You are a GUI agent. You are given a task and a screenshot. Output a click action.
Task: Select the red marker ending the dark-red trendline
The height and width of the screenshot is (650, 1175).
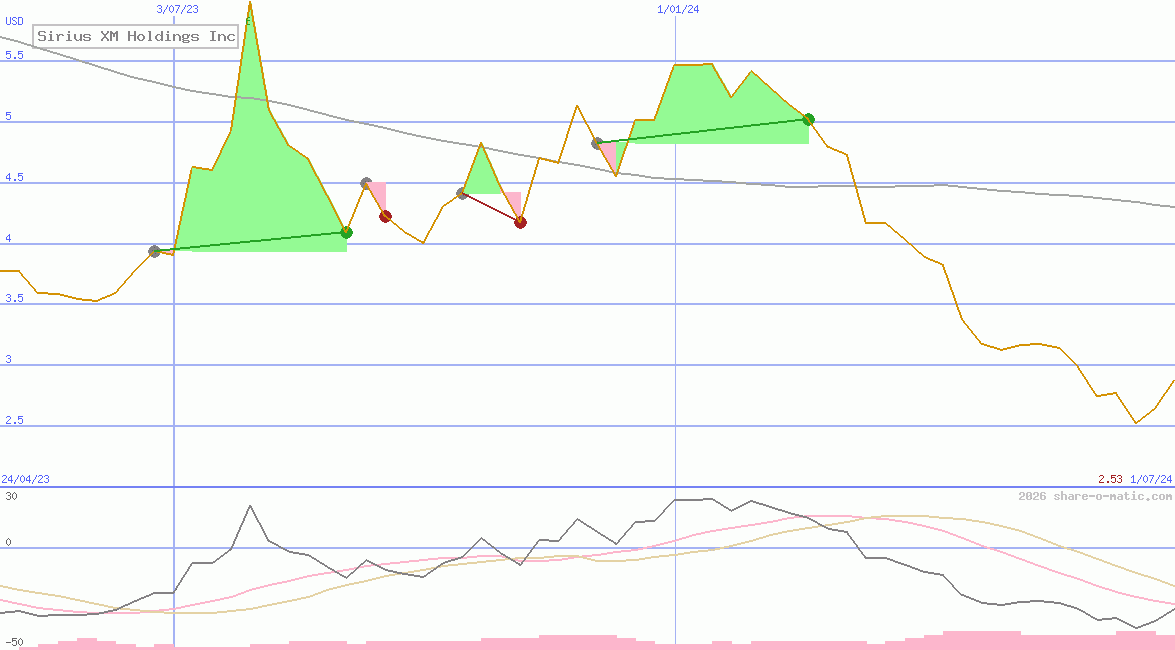[x=520, y=223]
